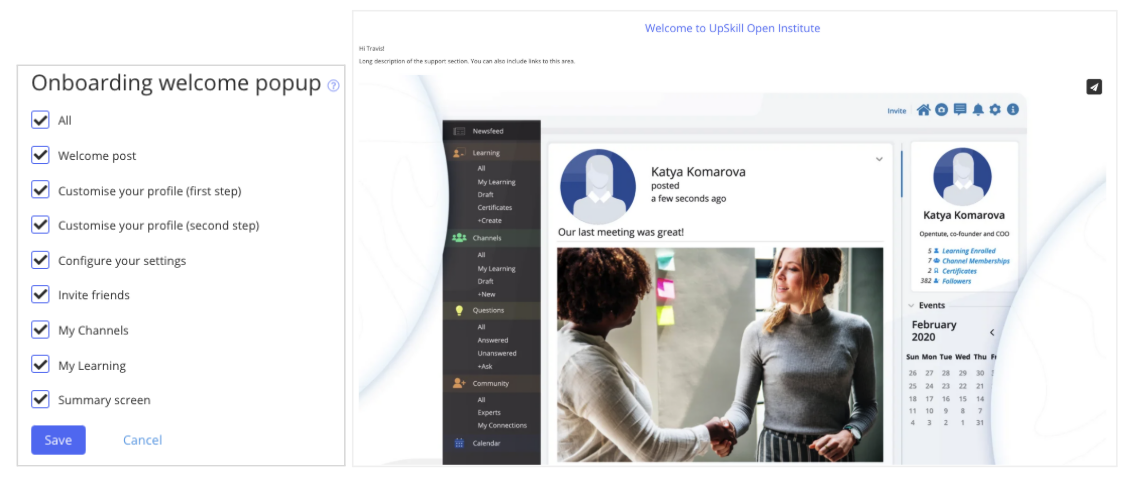
Task: Open the Followers link
Action: pyautogui.click(x=956, y=281)
